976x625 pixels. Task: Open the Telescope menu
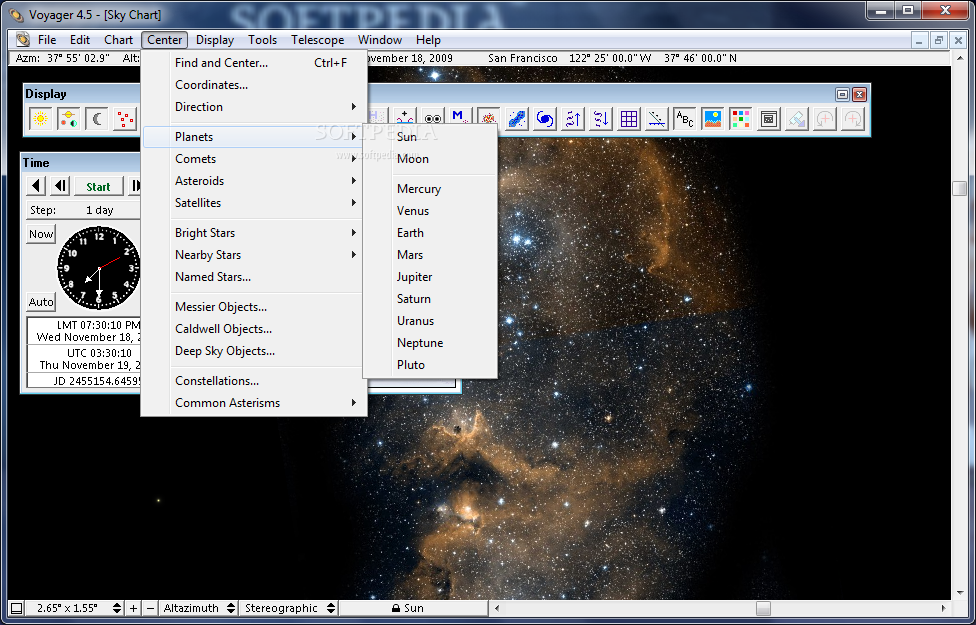click(317, 40)
